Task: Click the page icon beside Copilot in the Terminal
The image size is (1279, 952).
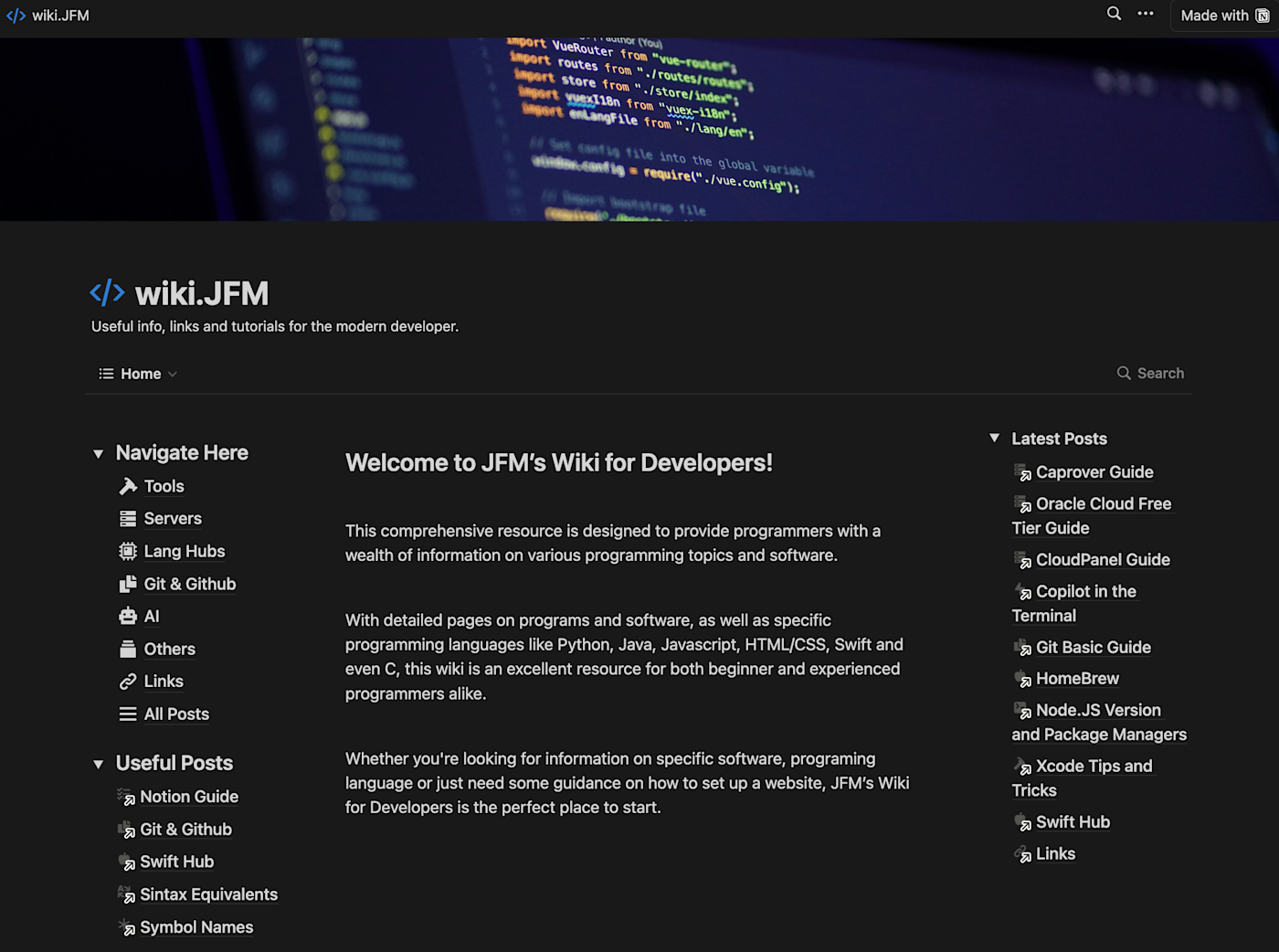Action: pos(1022,591)
